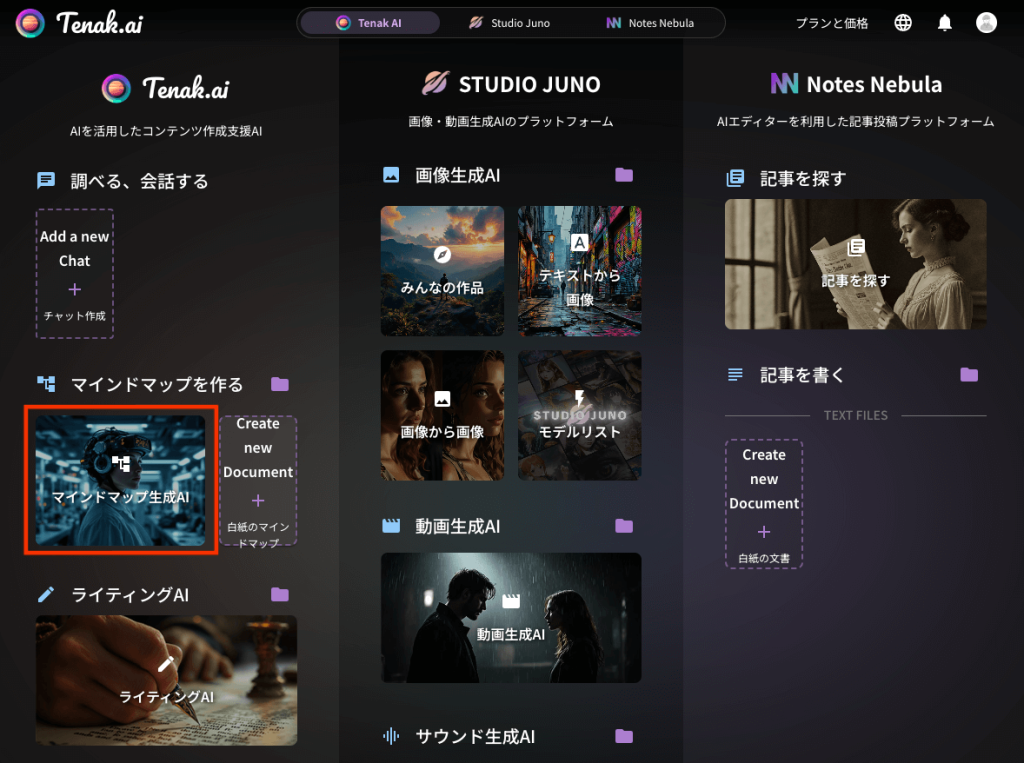Open the folder next to 記事を書く

click(x=969, y=374)
